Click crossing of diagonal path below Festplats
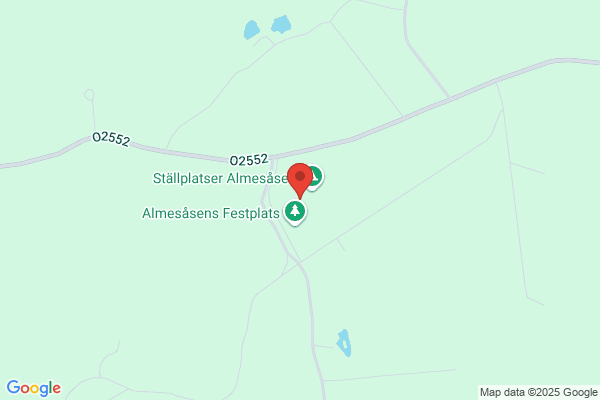600x400 pixels. coord(299,263)
